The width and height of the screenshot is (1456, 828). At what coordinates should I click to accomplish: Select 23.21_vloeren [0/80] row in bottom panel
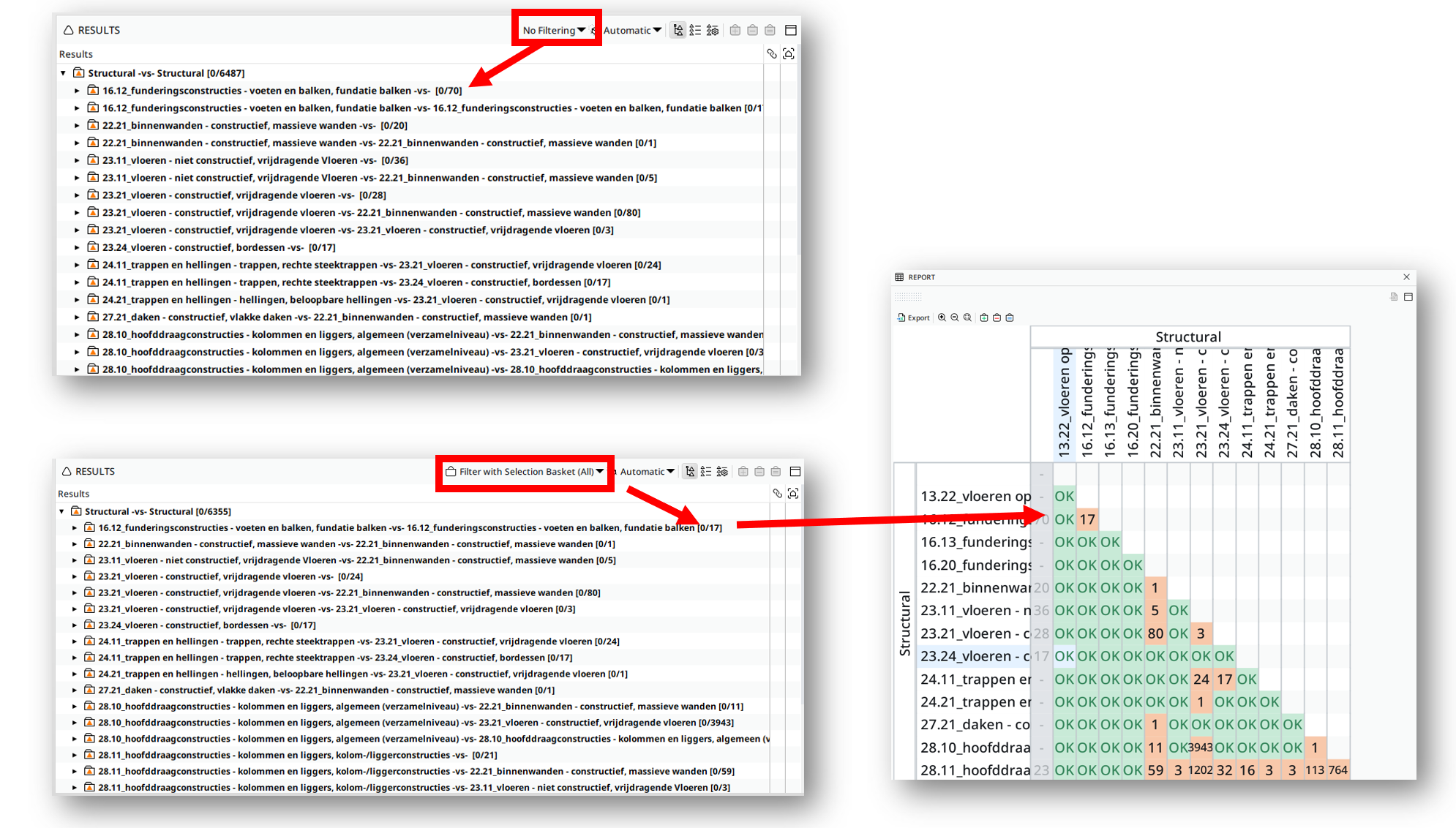[x=342, y=592]
